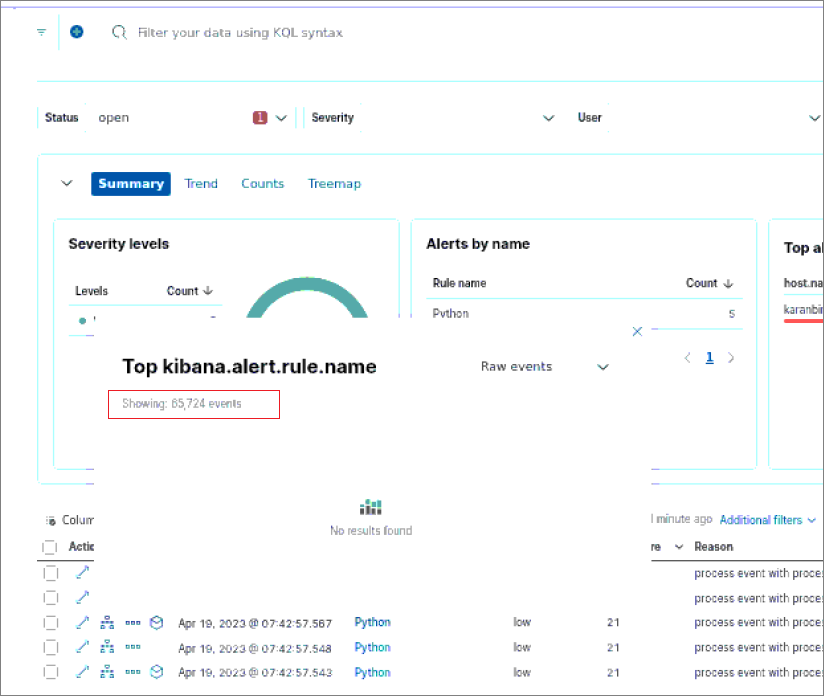Click the add filter plus icon

click(x=76, y=31)
